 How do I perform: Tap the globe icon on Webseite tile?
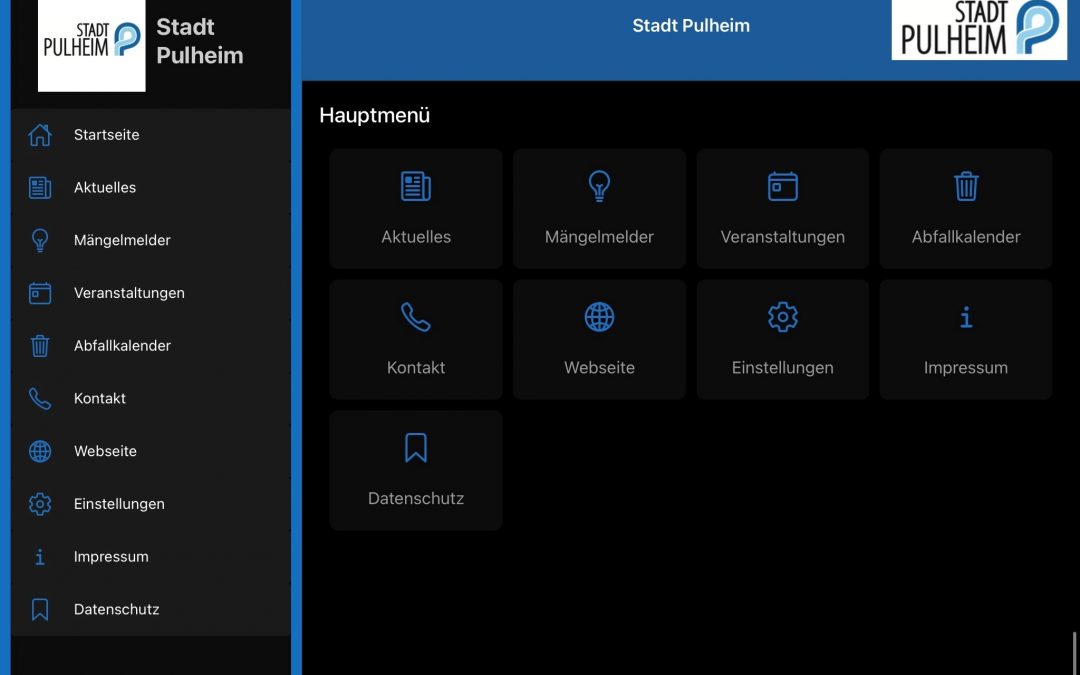(599, 317)
